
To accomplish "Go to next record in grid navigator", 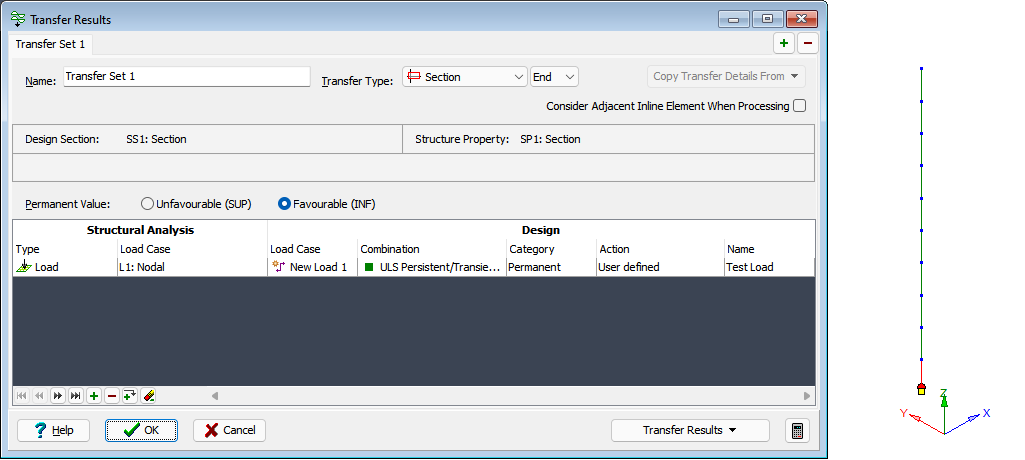I will pyautogui.click(x=58, y=396).
